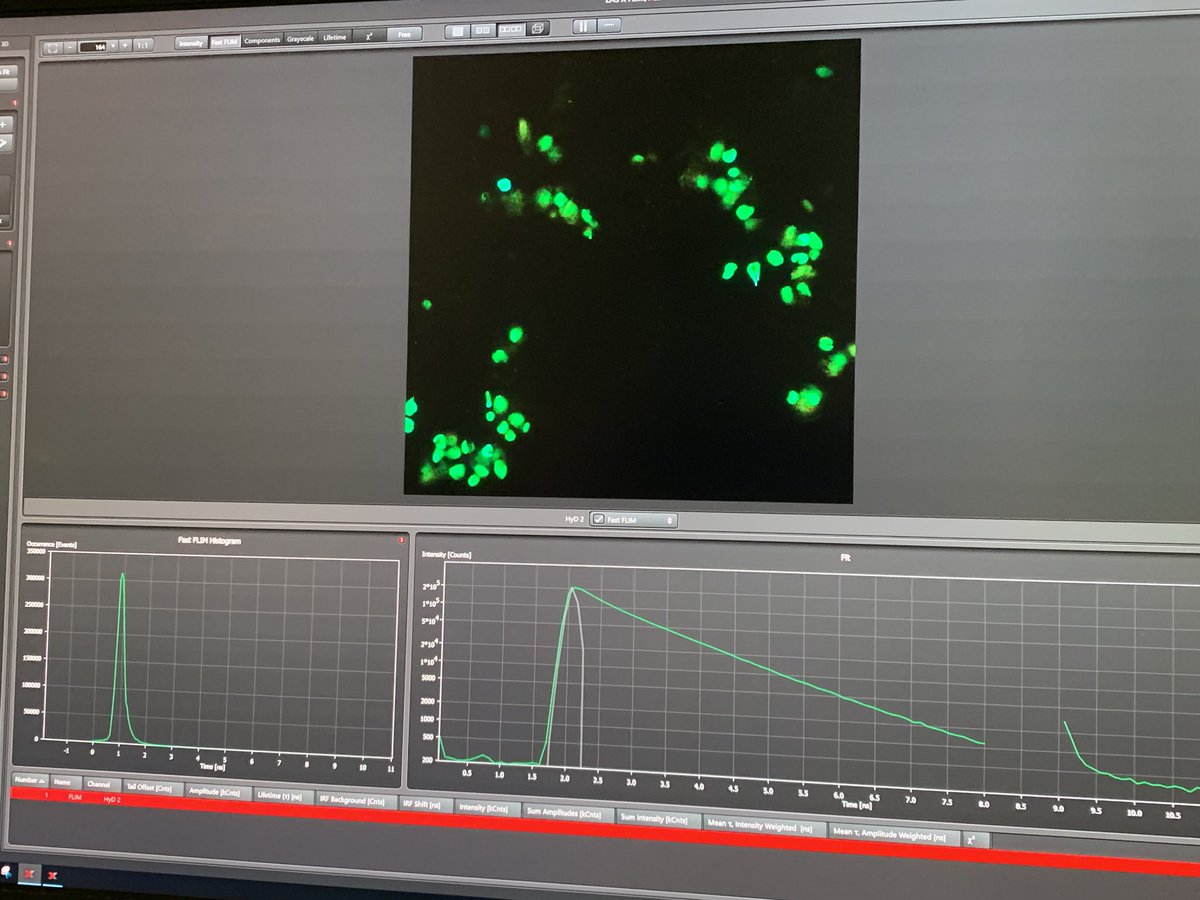This screenshot has width=1200, height=900.
Task: Decrease zoom with the minus button
Action: (x=70, y=46)
